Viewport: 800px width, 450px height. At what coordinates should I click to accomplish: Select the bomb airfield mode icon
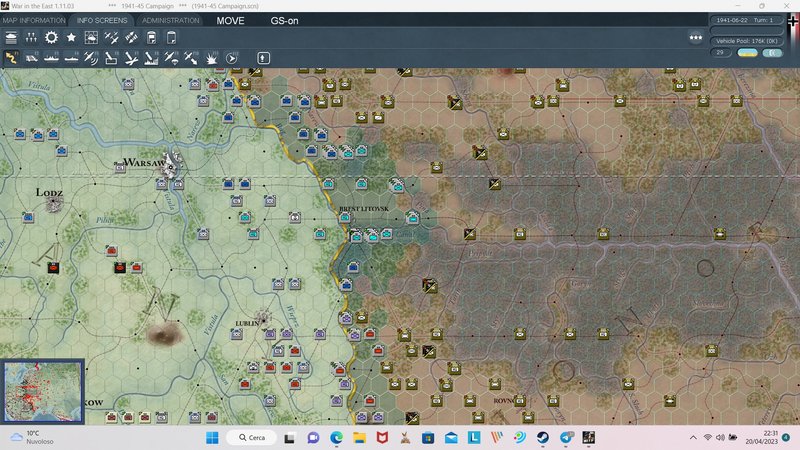tap(131, 58)
